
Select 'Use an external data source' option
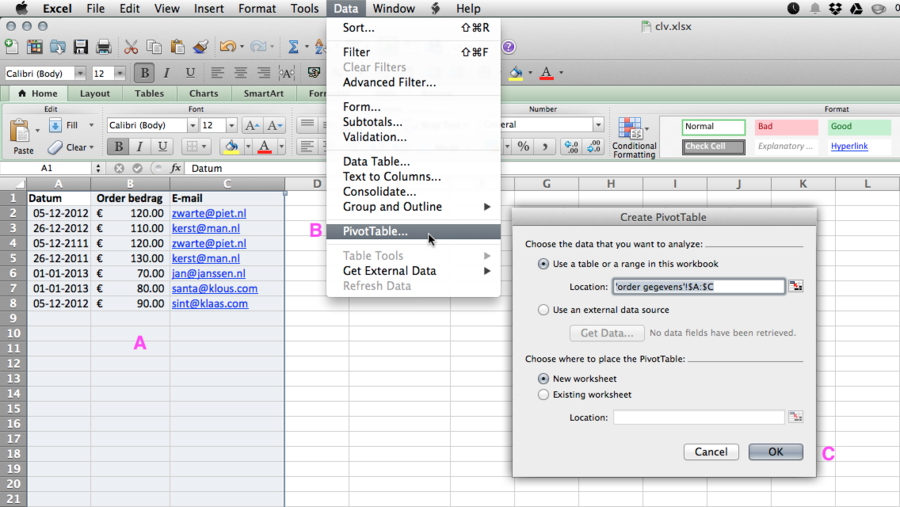click(x=543, y=310)
